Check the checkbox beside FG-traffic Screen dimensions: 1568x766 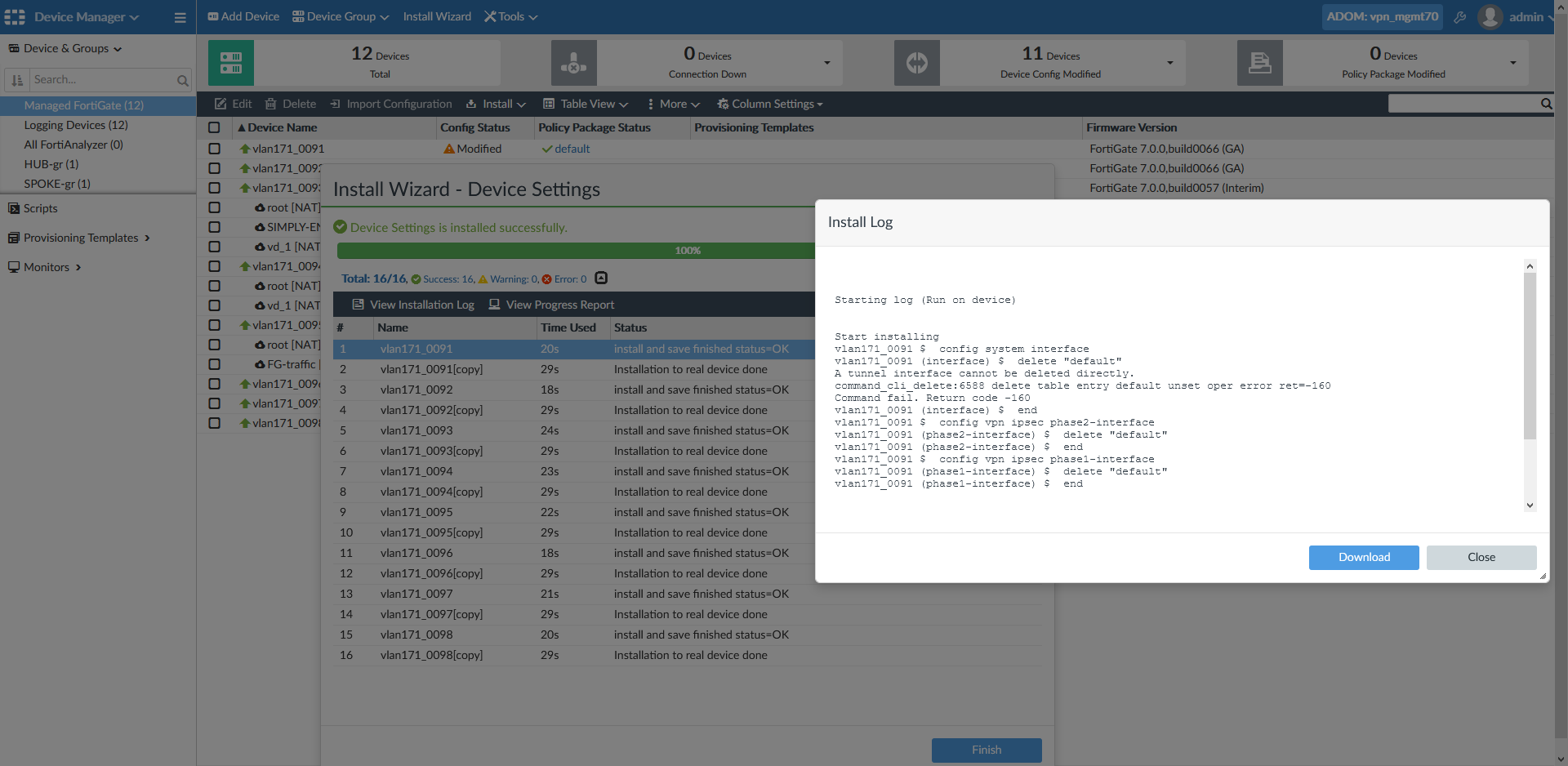coord(215,364)
